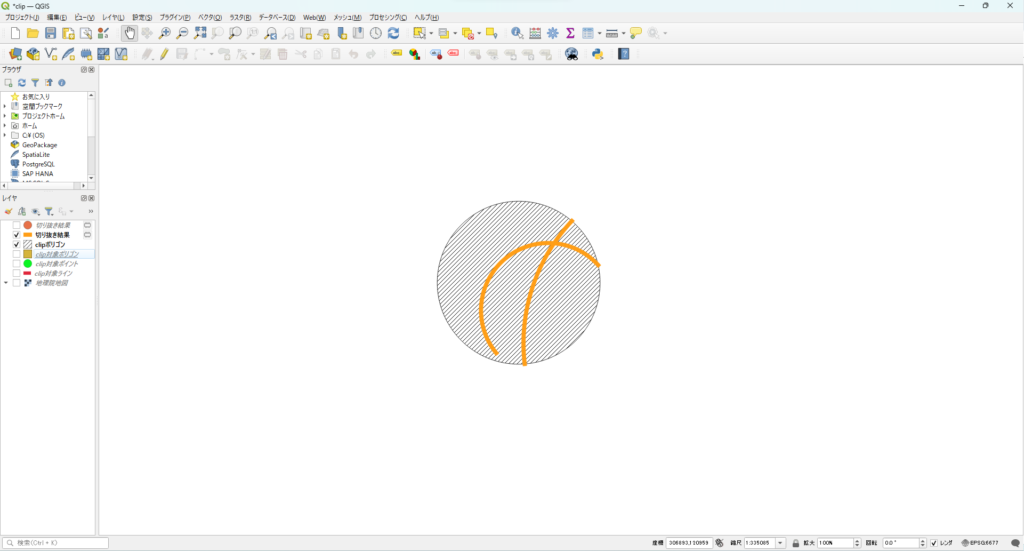Open the scale dropdown in status bar
The image size is (1024, 551).
[x=780, y=543]
